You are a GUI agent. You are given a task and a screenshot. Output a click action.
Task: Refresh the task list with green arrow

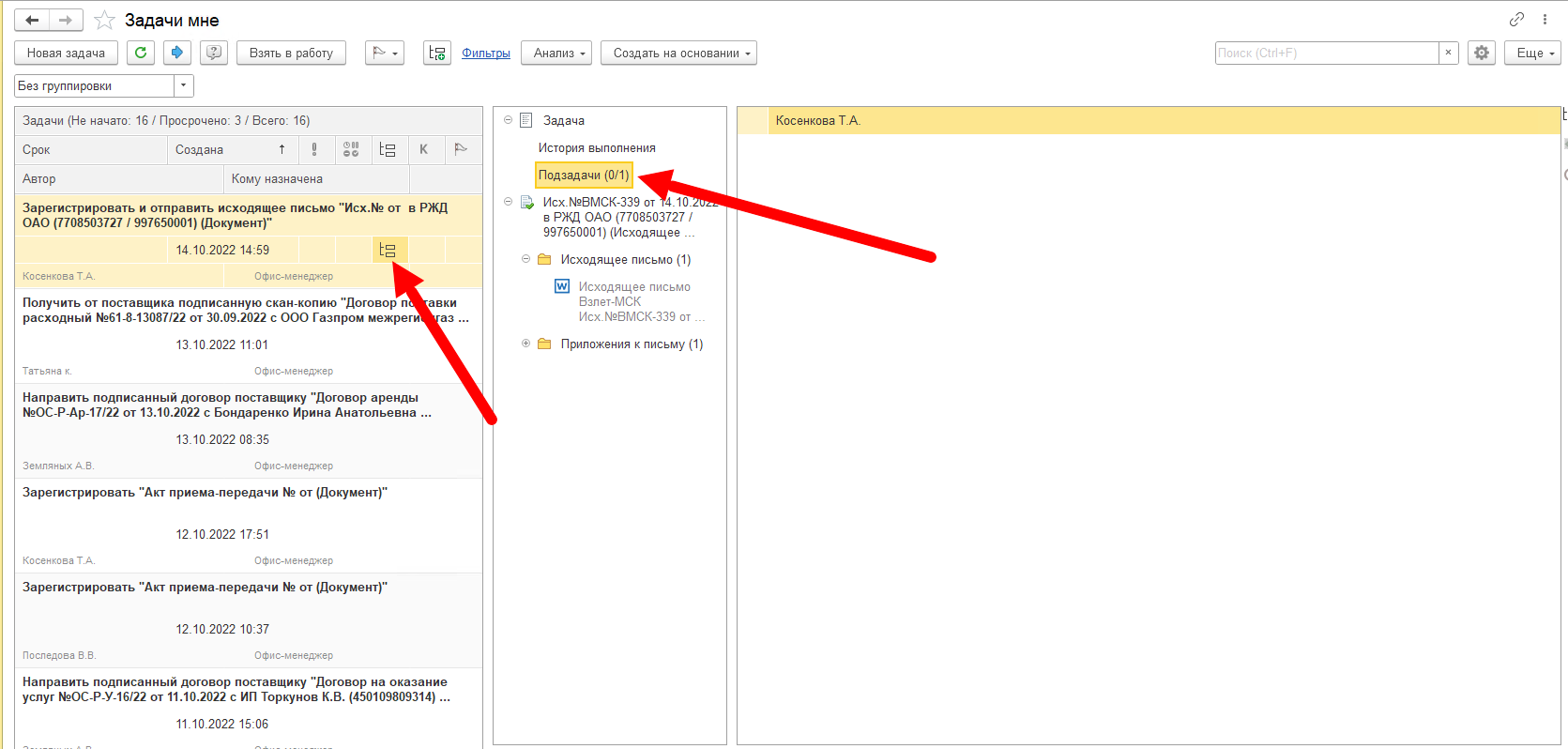(141, 53)
